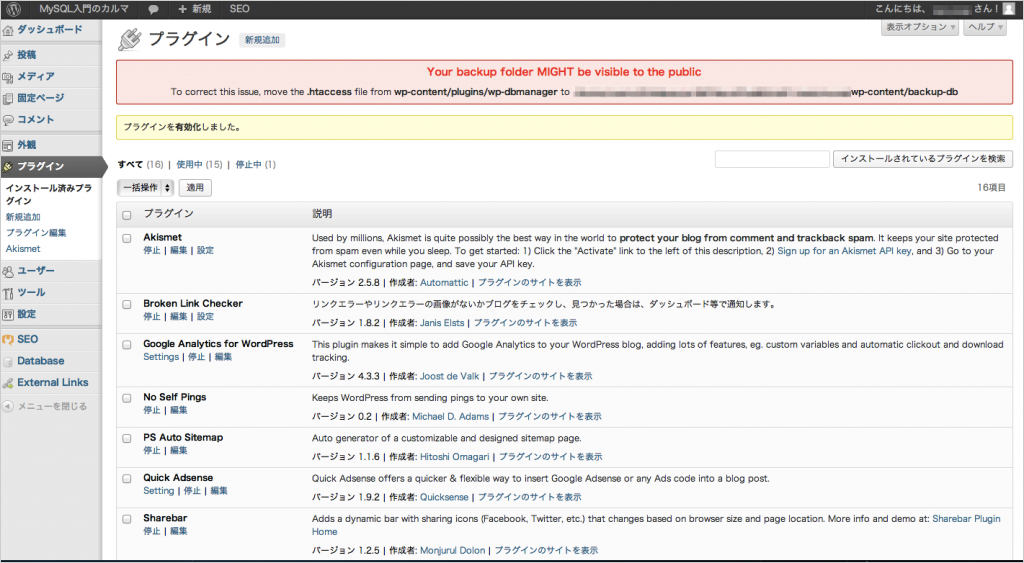Open author link Joost de Valk

(x=449, y=376)
